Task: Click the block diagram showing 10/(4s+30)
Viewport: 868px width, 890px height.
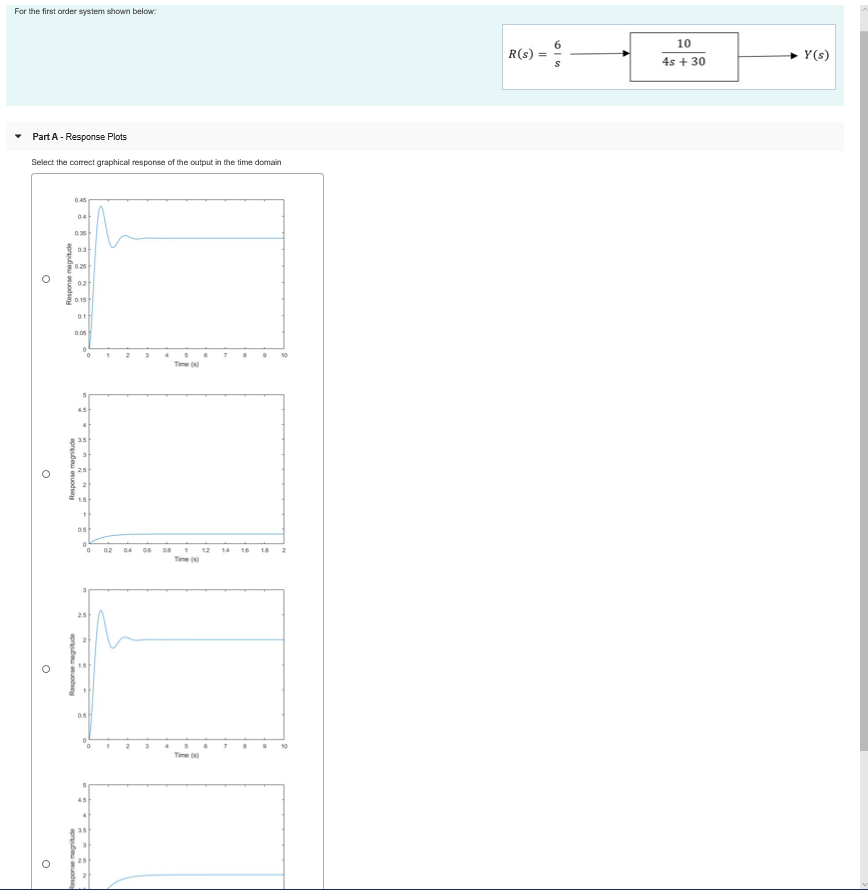Action: (684, 53)
